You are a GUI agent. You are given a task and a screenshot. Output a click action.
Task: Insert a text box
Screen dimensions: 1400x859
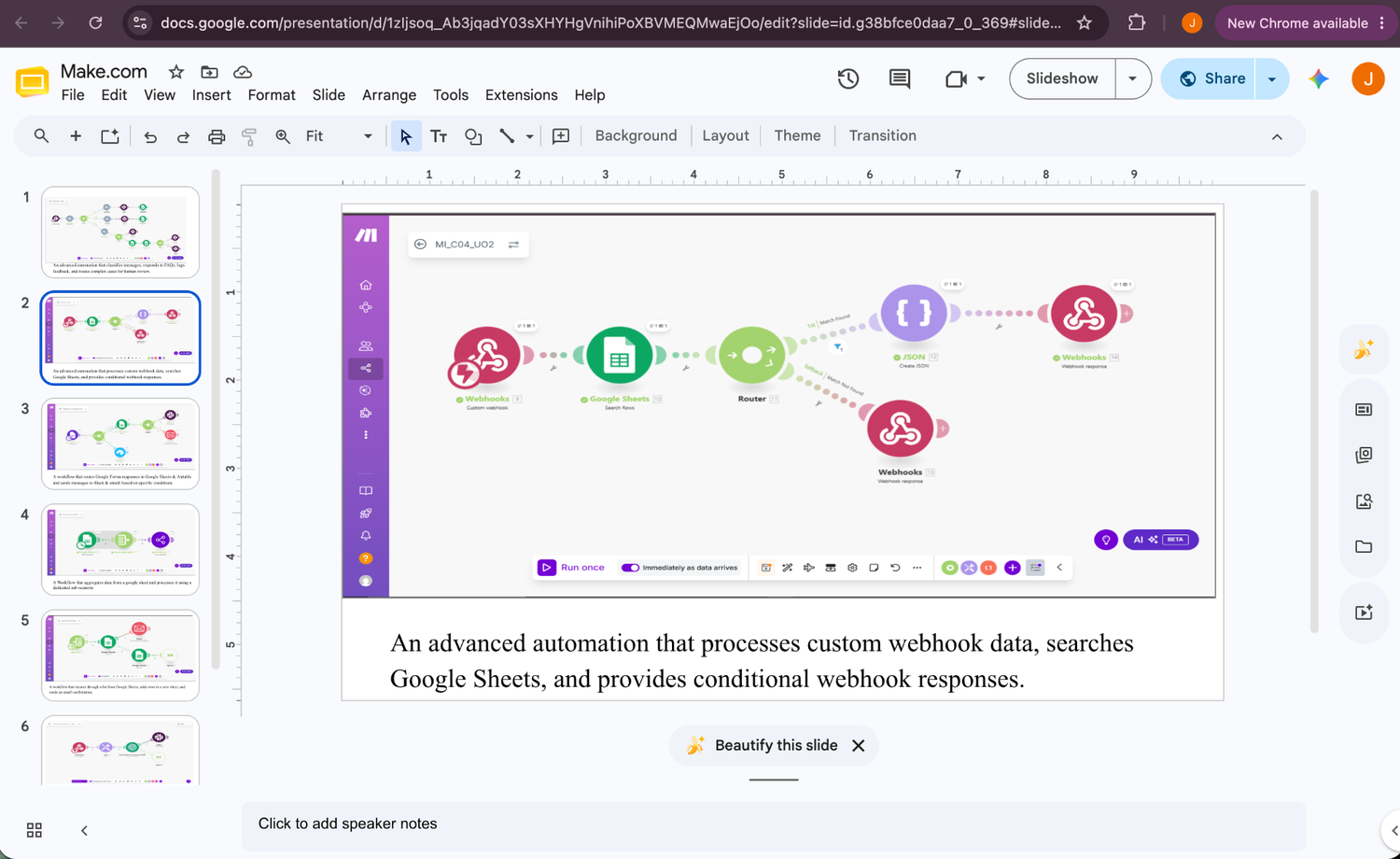[x=439, y=136]
